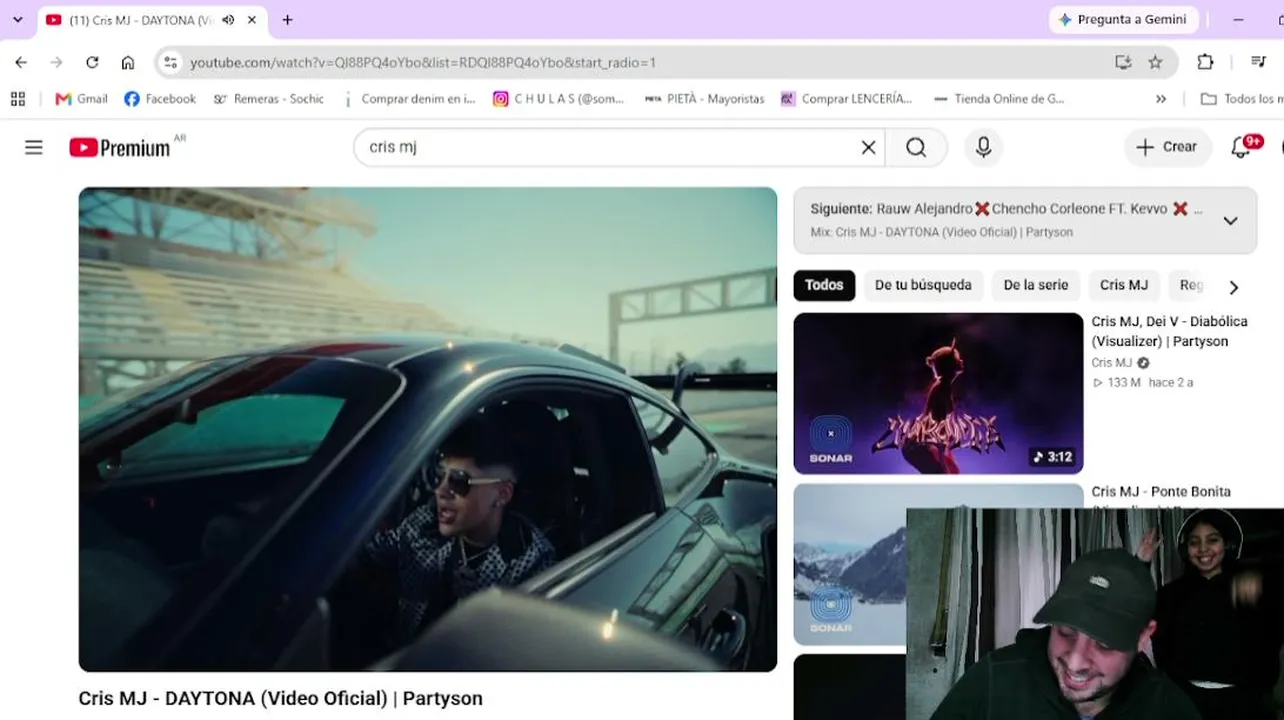The image size is (1284, 720).
Task: Show hidden bookmarks via the overflow chevron
Action: (1161, 99)
